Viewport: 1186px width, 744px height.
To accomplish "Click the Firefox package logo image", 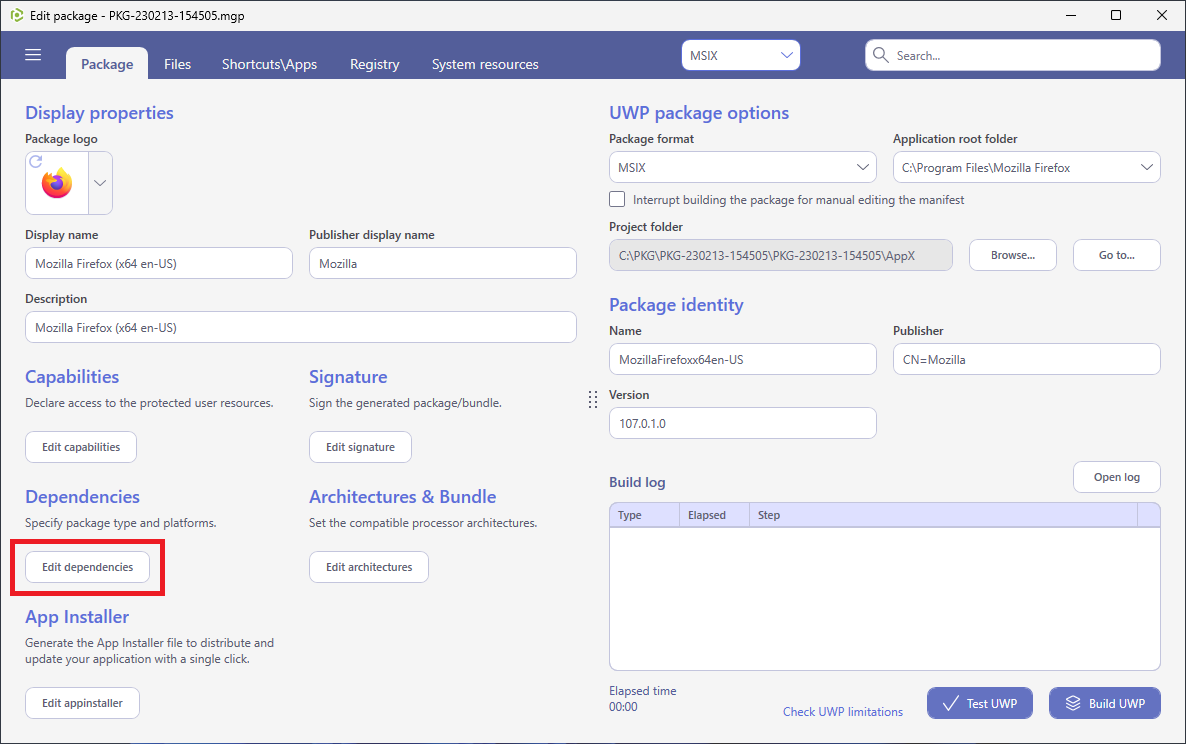I will [57, 184].
